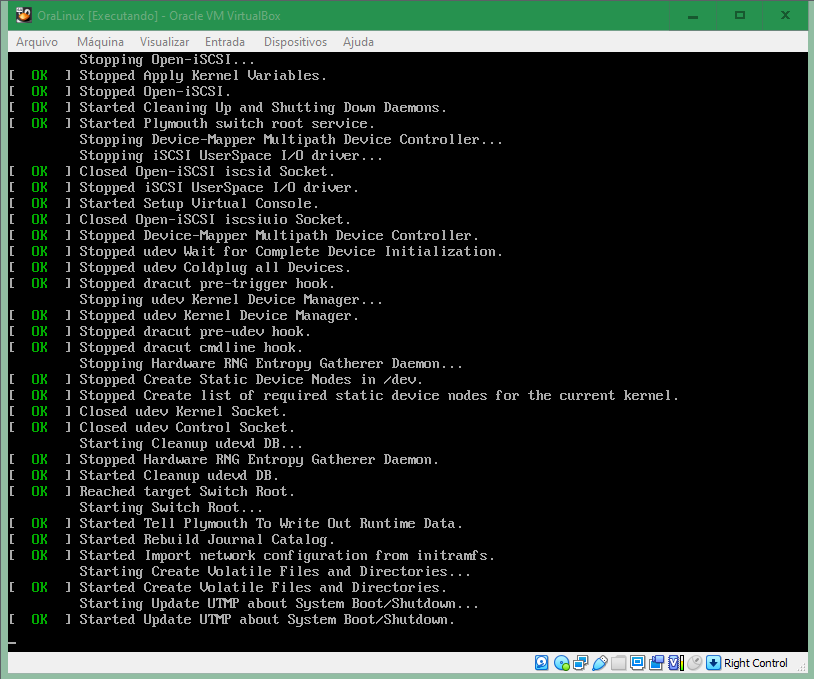The width and height of the screenshot is (814, 679).
Task: Click the 'Stopped Apply Kernel Variables.' line
Action: click(x=203, y=76)
